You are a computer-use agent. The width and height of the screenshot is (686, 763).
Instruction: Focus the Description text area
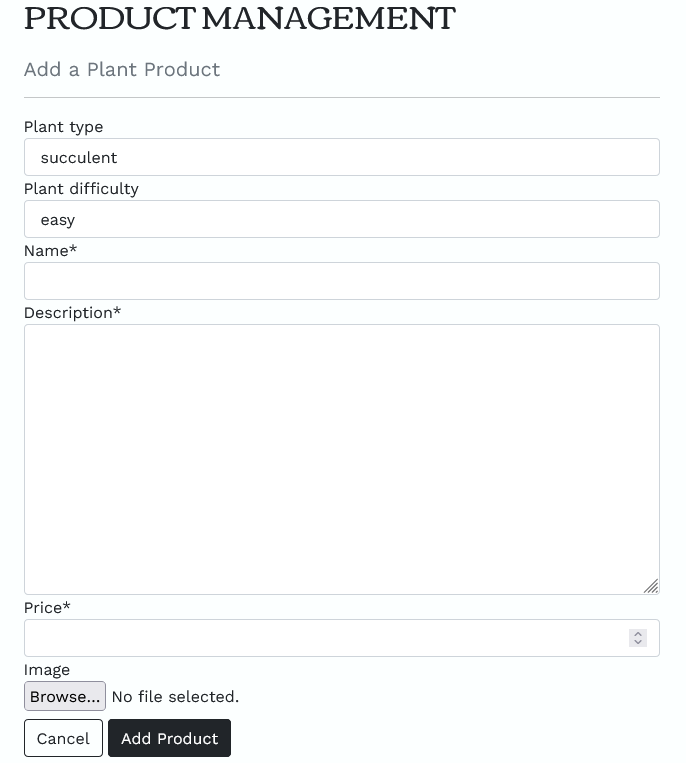[x=341, y=459]
